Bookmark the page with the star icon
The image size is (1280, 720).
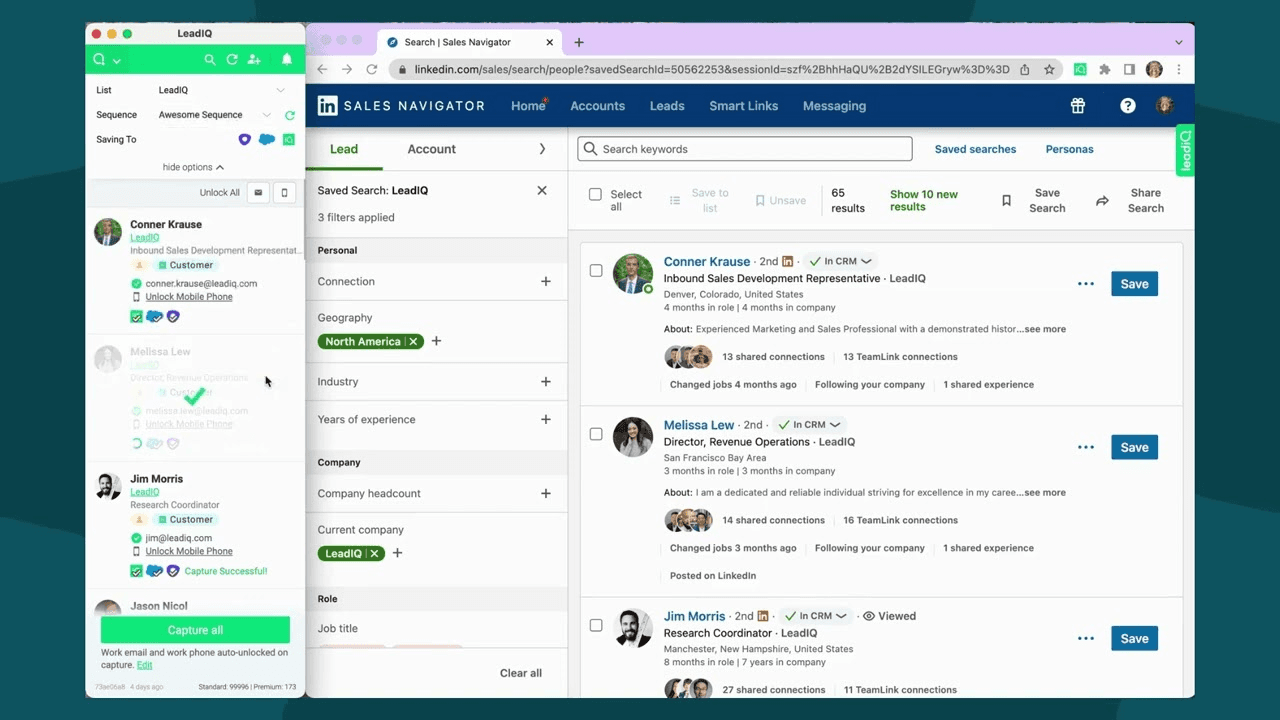coord(1049,70)
